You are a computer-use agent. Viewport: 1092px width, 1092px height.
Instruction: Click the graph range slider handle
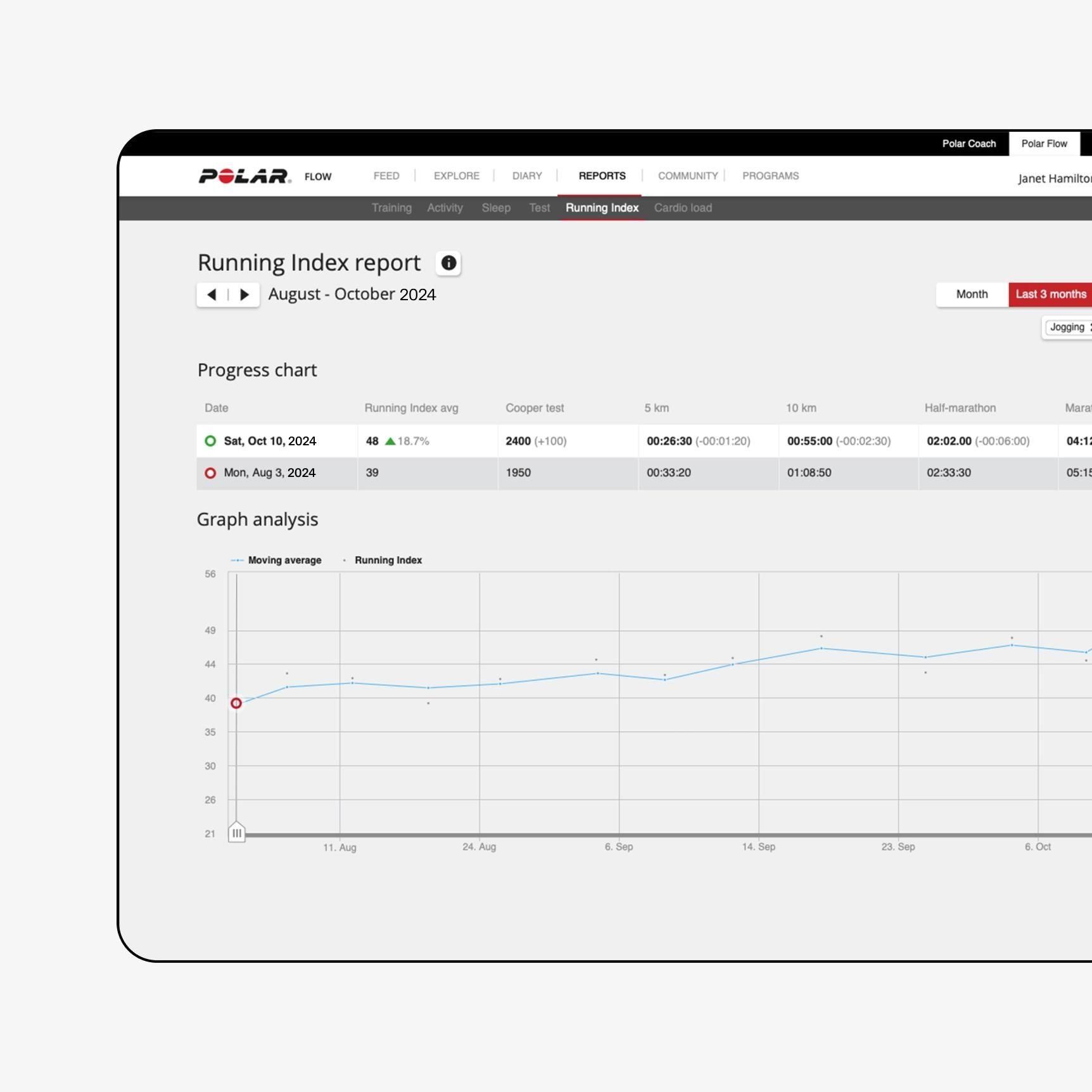pyautogui.click(x=236, y=833)
